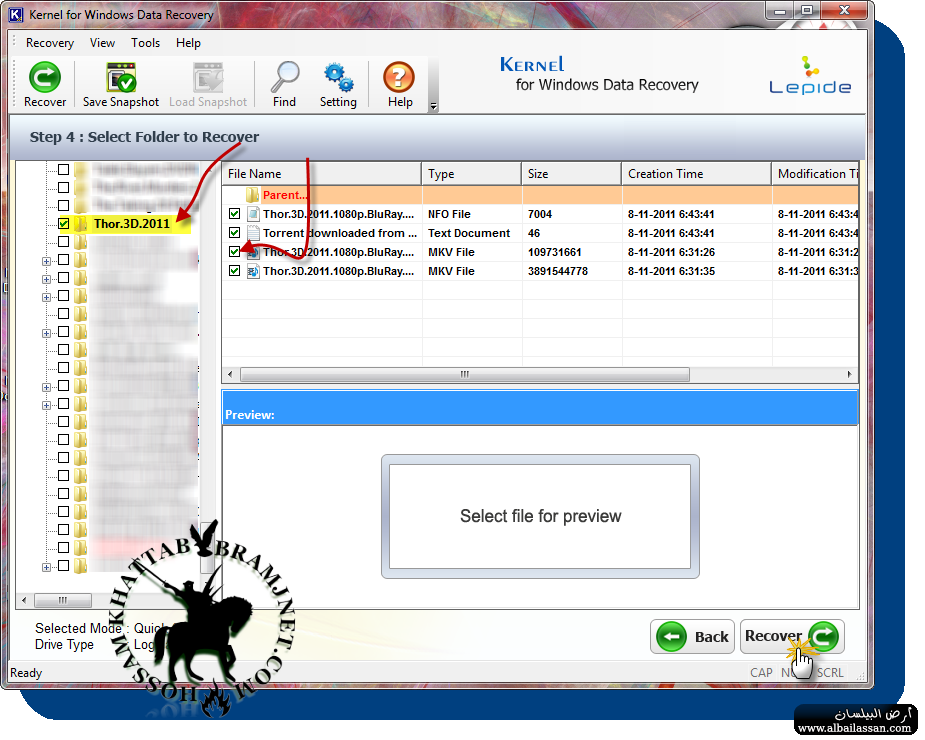Uncheck the NFO File row checkbox
The width and height of the screenshot is (925, 740).
pos(234,214)
